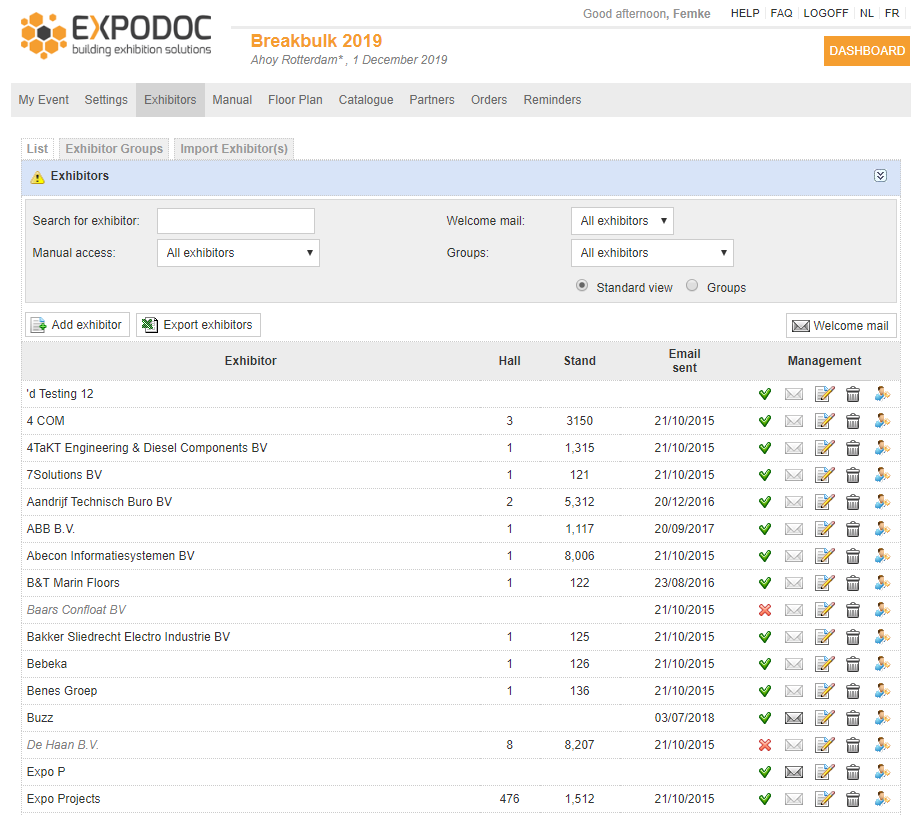Click the trash icon for Bebeka
This screenshot has width=923, height=816.
tap(852, 664)
